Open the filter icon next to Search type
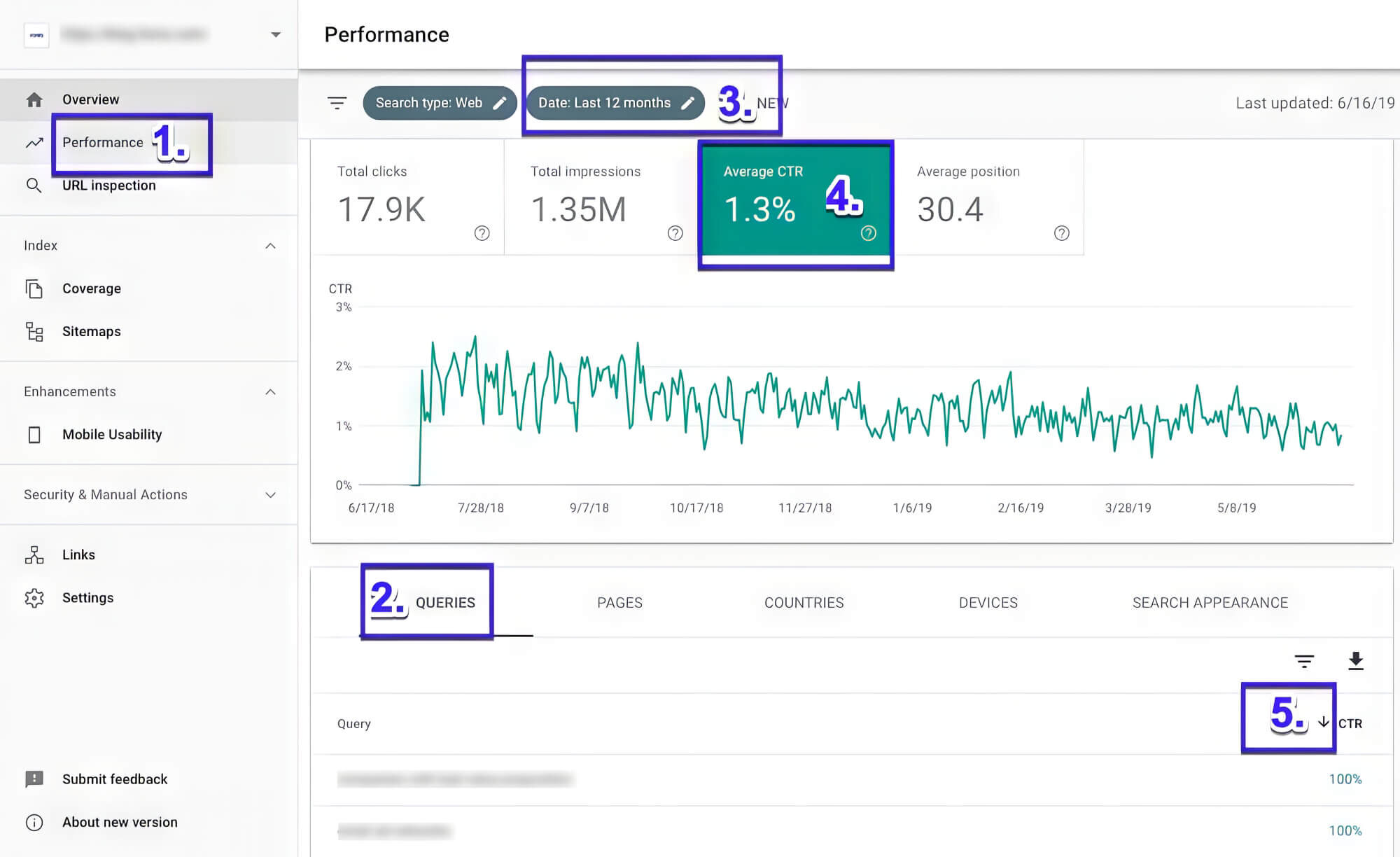 pos(338,102)
